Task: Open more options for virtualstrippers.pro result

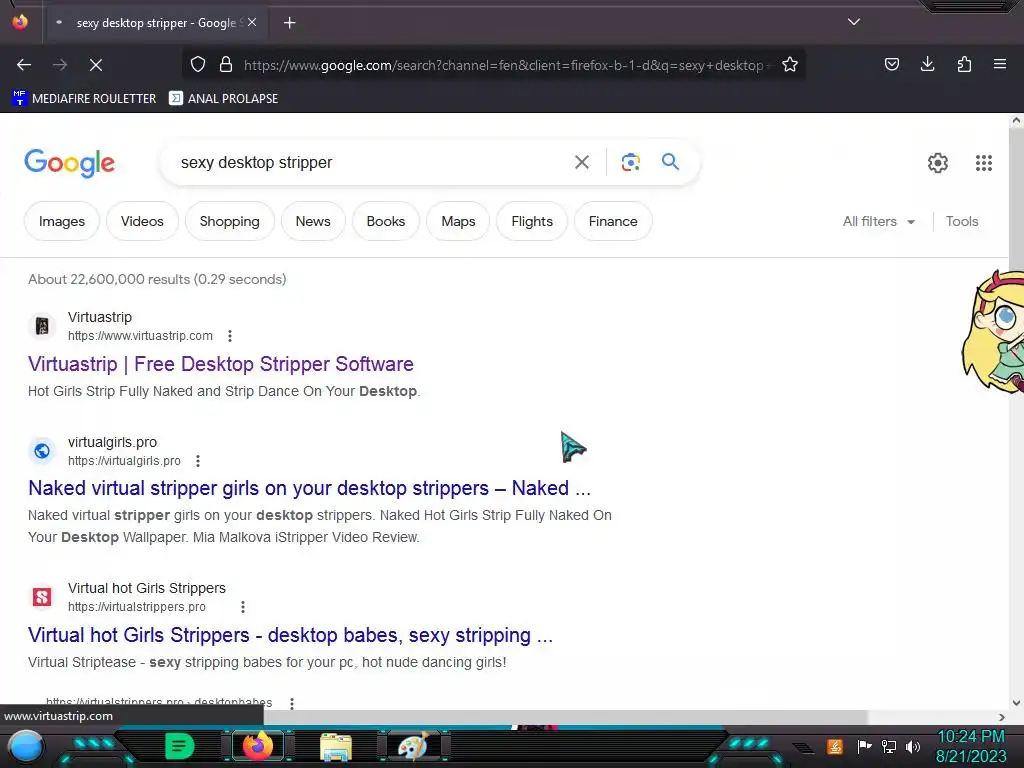Action: coord(243,607)
